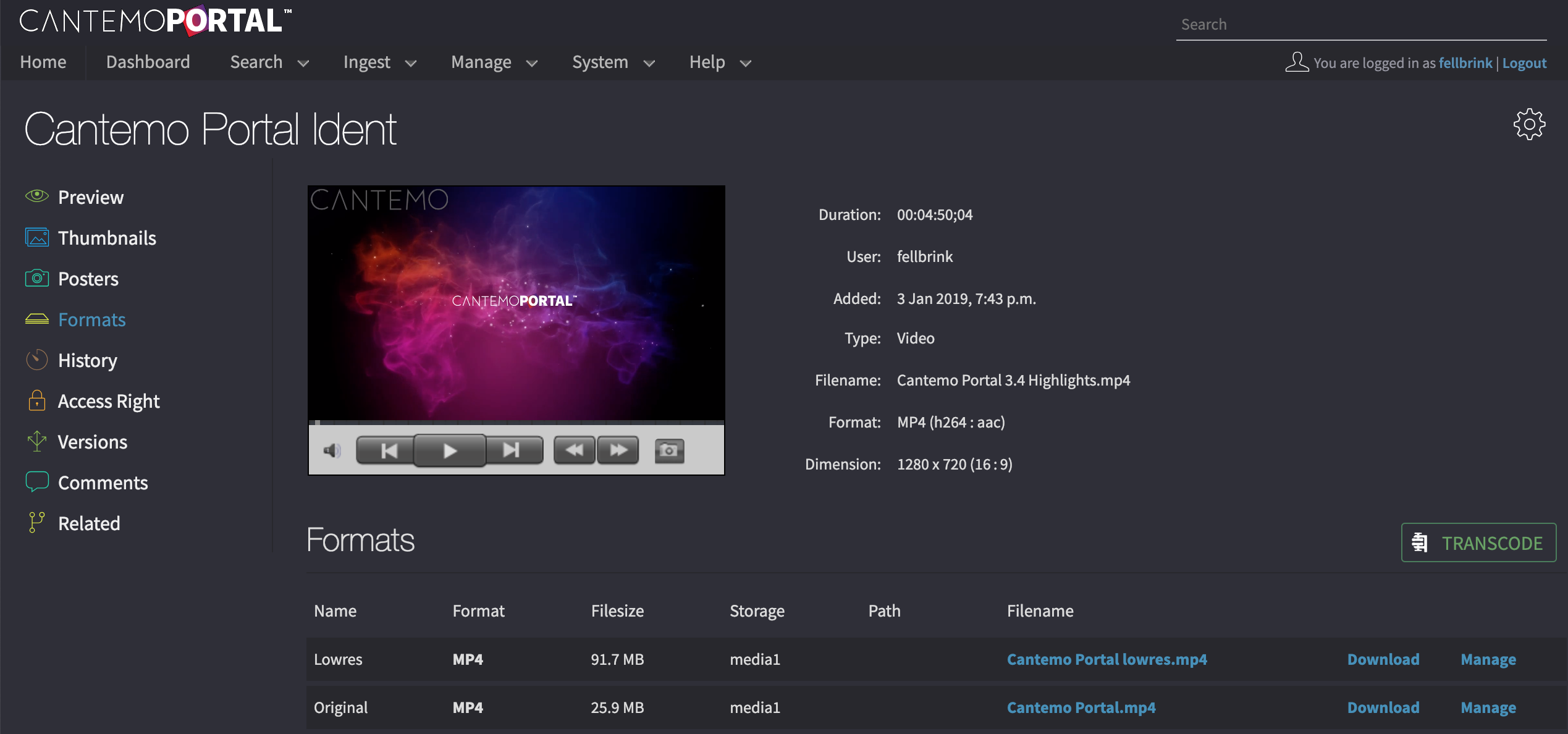This screenshot has height=734, width=1568.
Task: Open the Cantemo Portal.mp4 file link
Action: (x=1081, y=707)
